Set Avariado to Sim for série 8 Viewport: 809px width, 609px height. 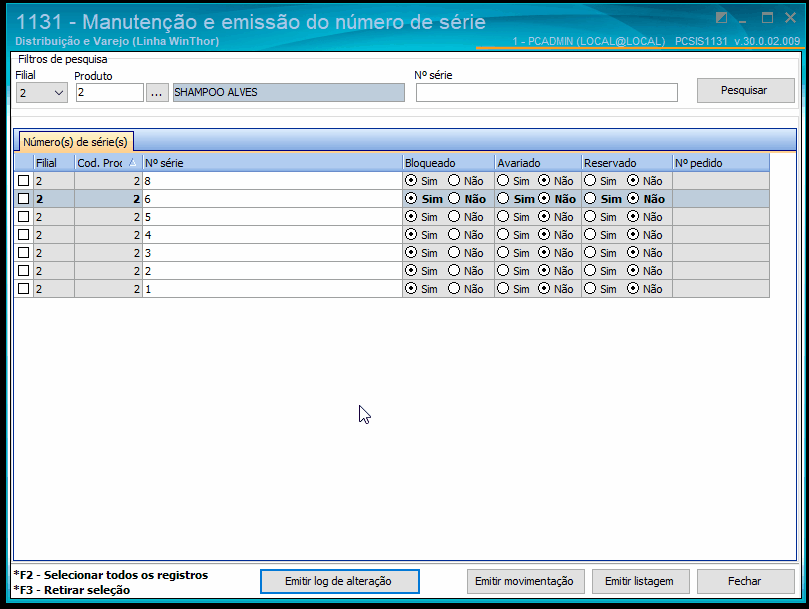coord(503,181)
